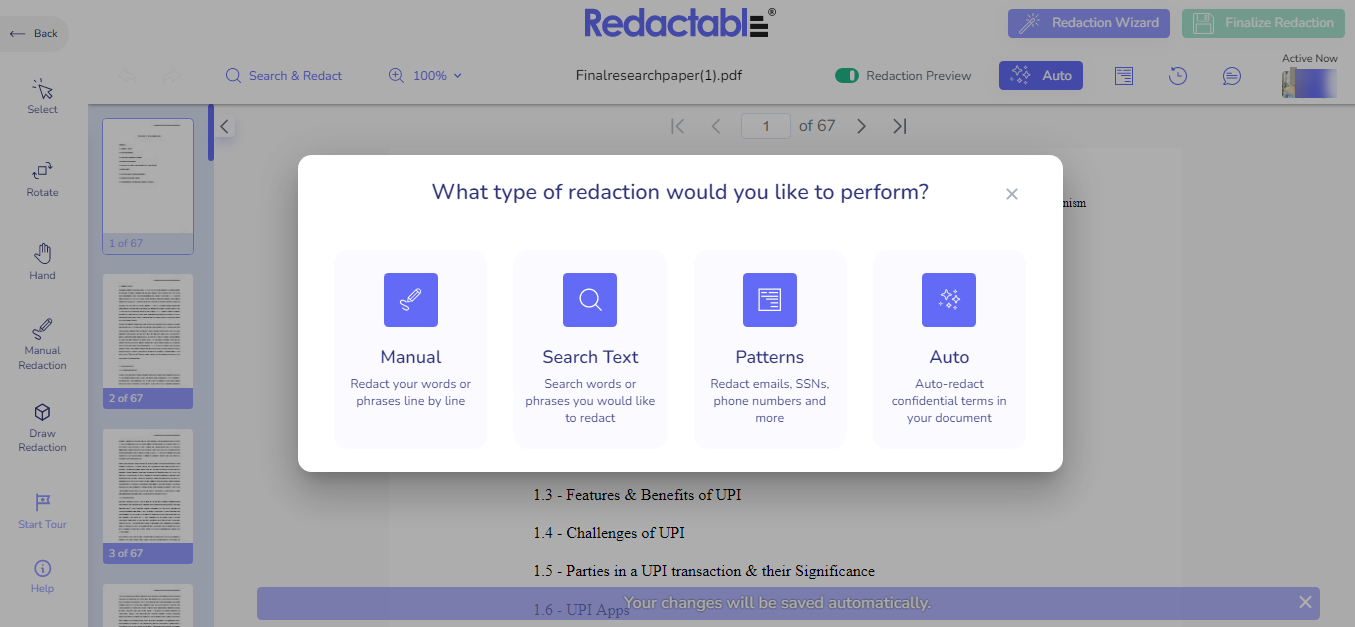1355x627 pixels.
Task: Open the comments panel
Action: click(x=1231, y=75)
